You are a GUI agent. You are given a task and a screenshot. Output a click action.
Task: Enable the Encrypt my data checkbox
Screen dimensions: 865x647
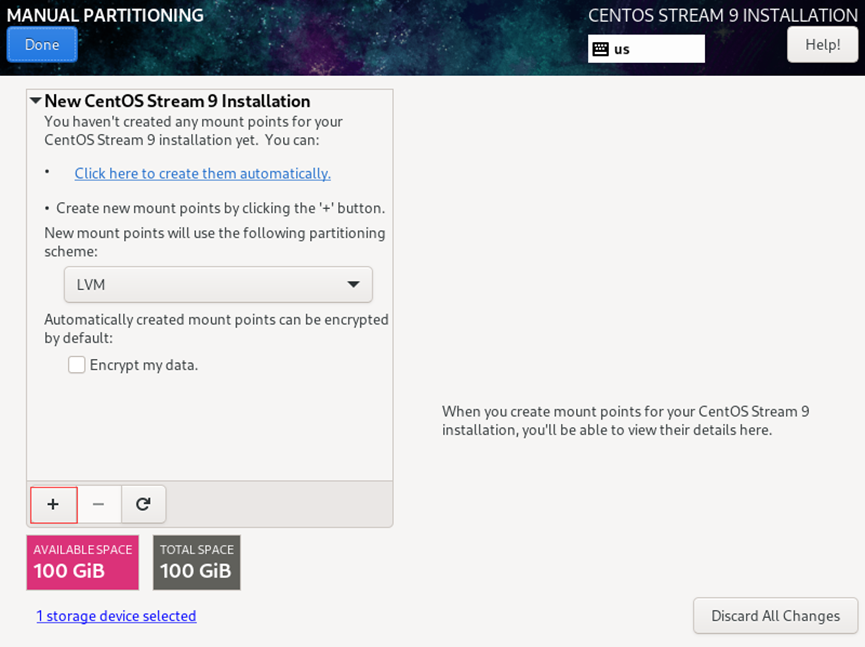(x=77, y=365)
